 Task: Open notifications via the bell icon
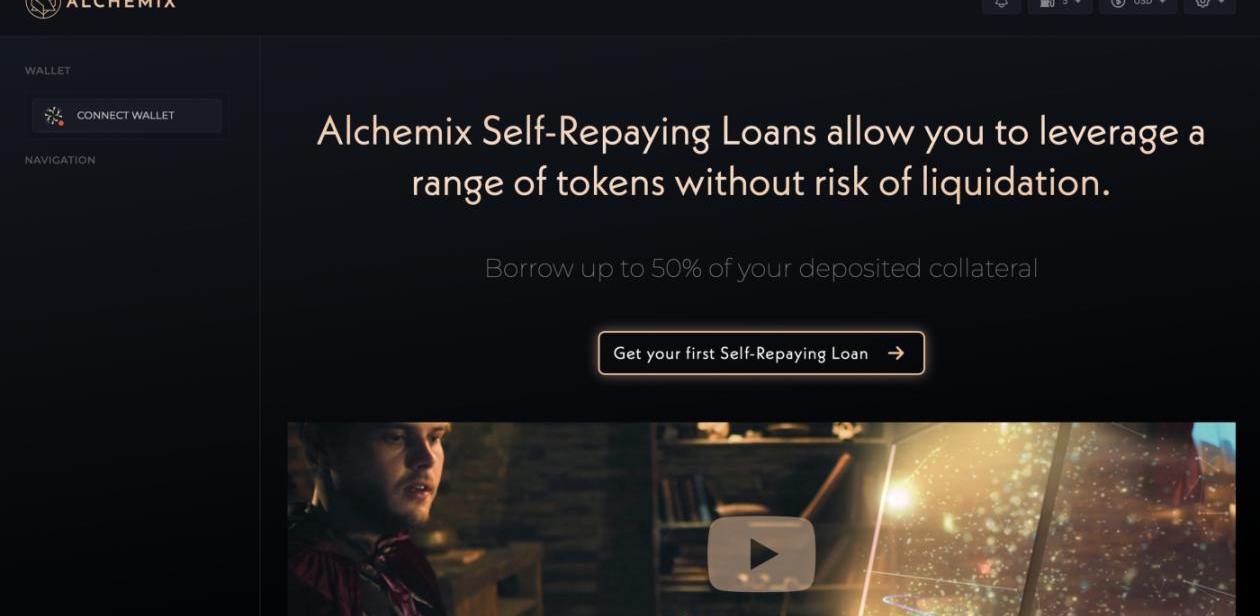tap(1002, 4)
